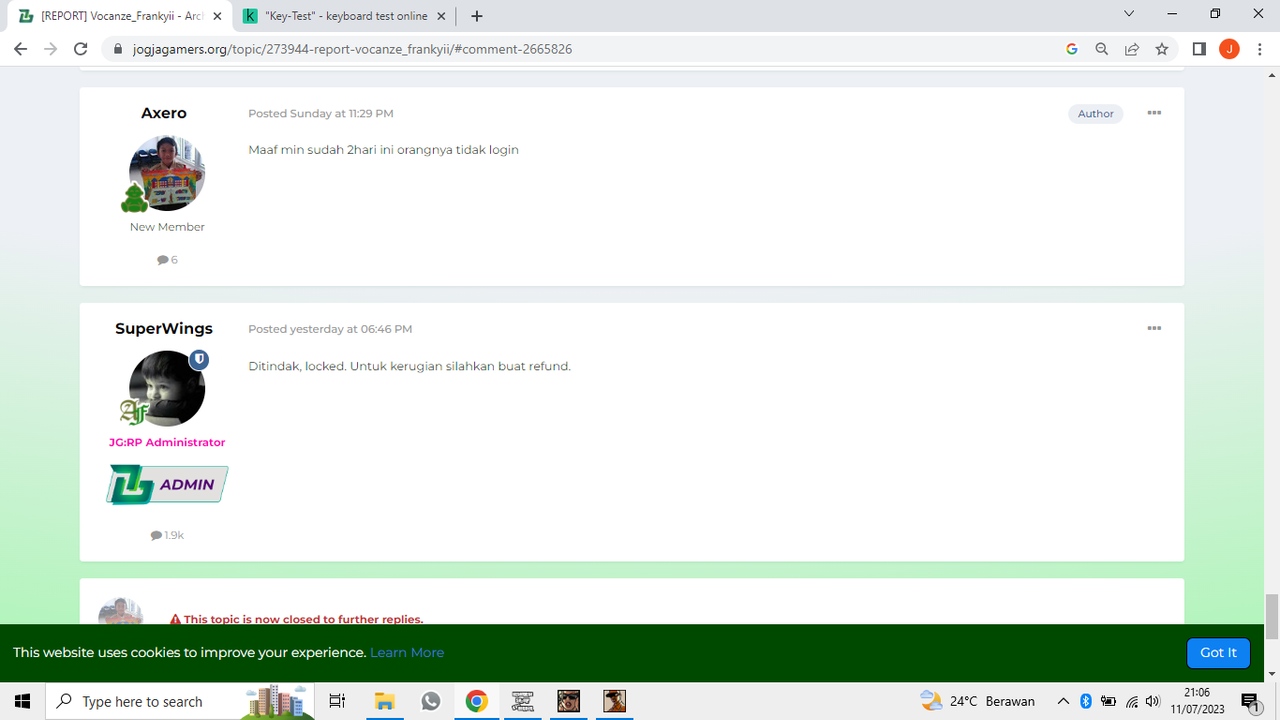Open SuperWings' avatar picture
This screenshot has width=1280, height=720.
[x=167, y=388]
